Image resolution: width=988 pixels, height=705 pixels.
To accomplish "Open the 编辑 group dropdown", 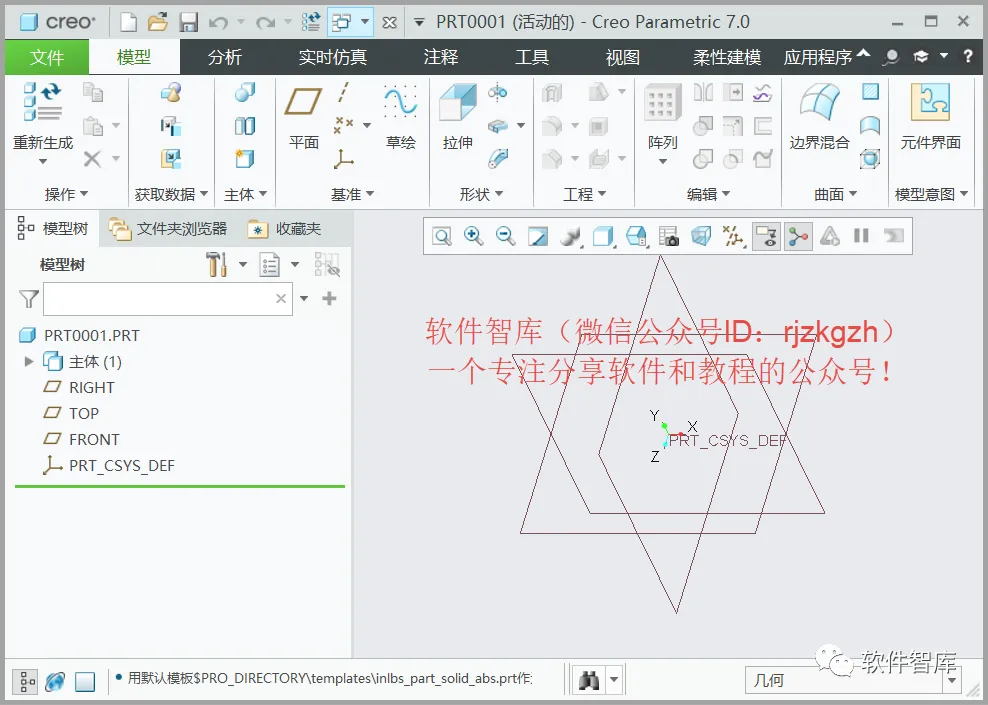I will (x=708, y=194).
